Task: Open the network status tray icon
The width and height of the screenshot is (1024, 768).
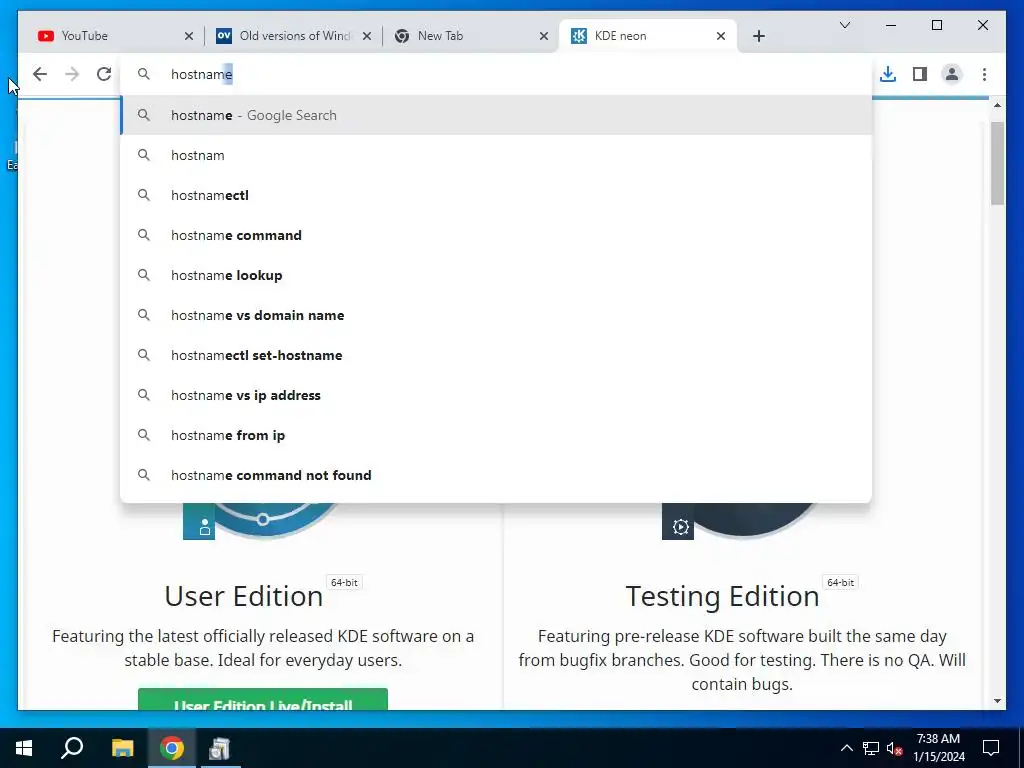Action: tap(871, 748)
